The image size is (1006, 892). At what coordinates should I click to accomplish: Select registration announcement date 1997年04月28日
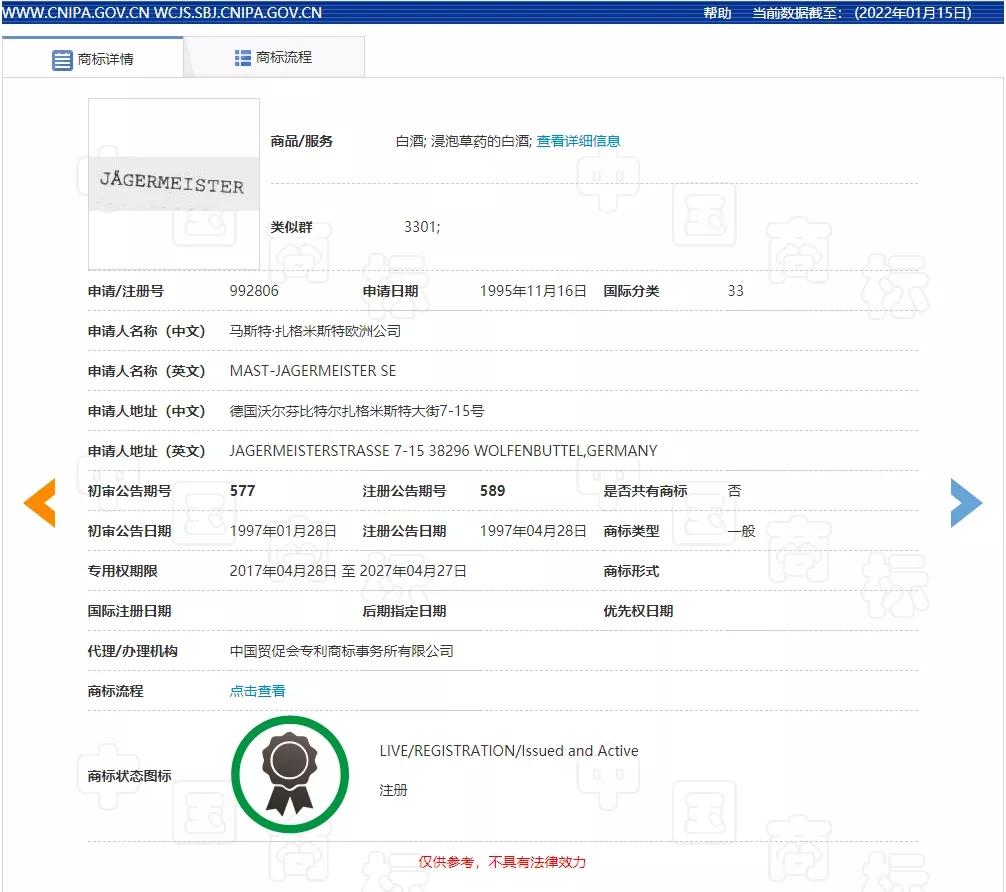pos(533,531)
